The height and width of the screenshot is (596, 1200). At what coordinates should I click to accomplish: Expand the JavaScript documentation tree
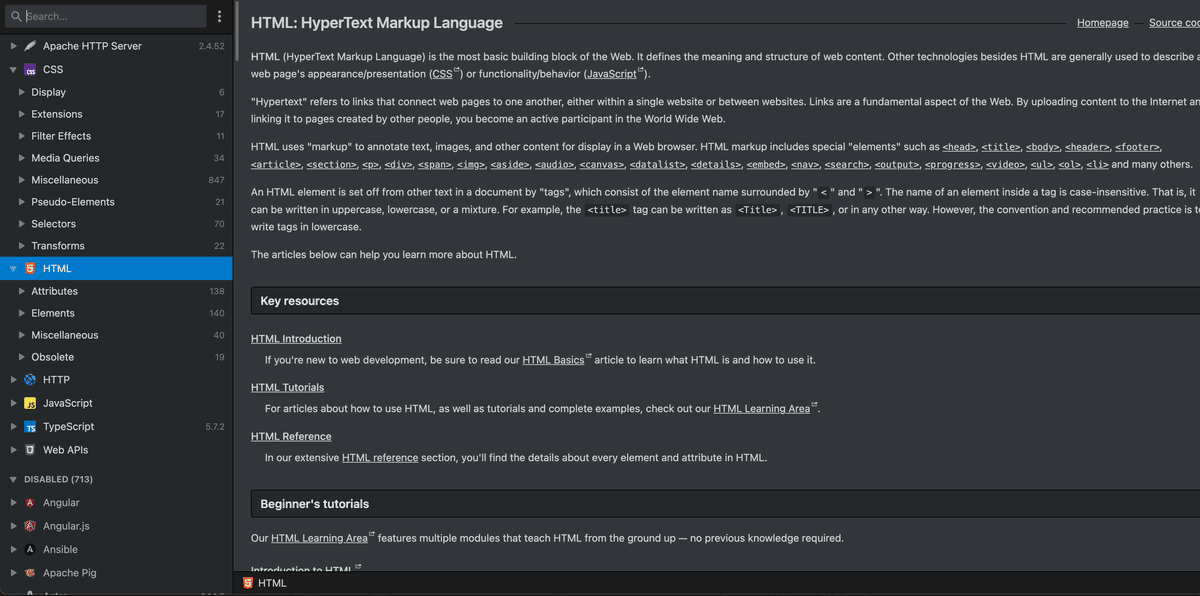13,403
